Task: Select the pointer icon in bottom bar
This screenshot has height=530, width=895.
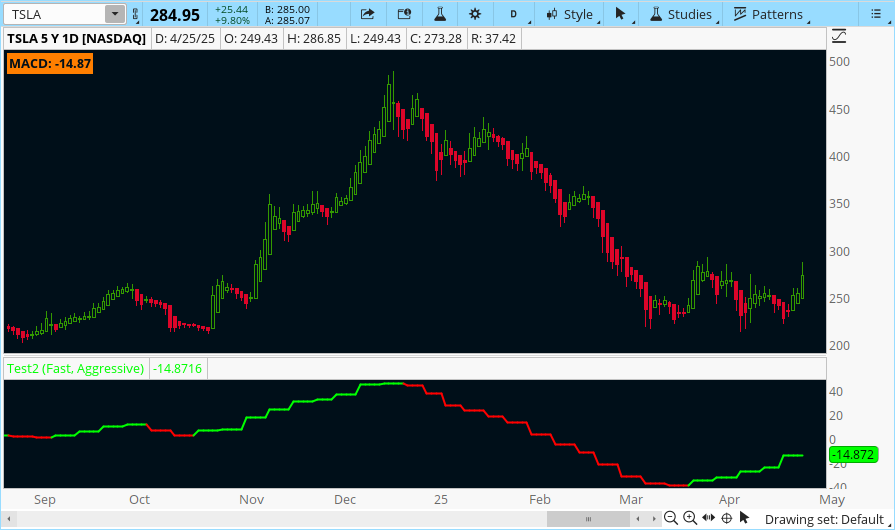Action: 744,518
